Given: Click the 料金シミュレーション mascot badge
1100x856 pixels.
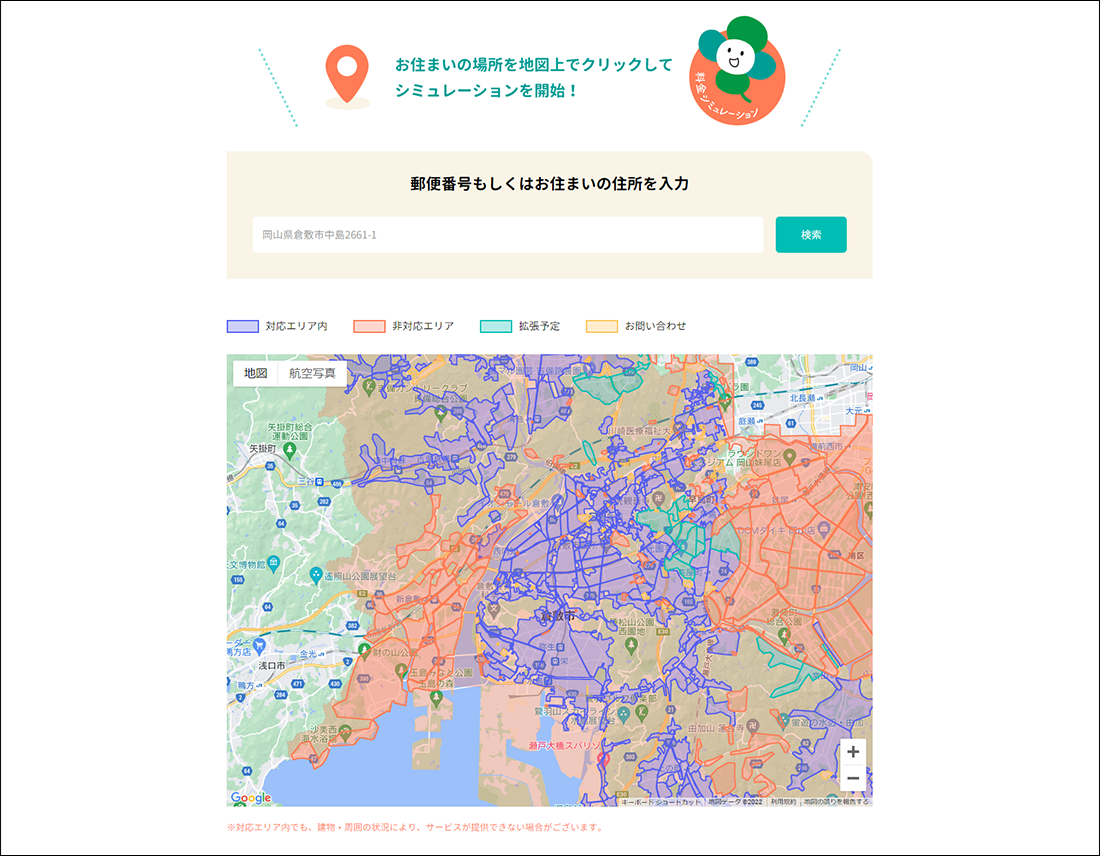Looking at the screenshot, I should tap(737, 70).
